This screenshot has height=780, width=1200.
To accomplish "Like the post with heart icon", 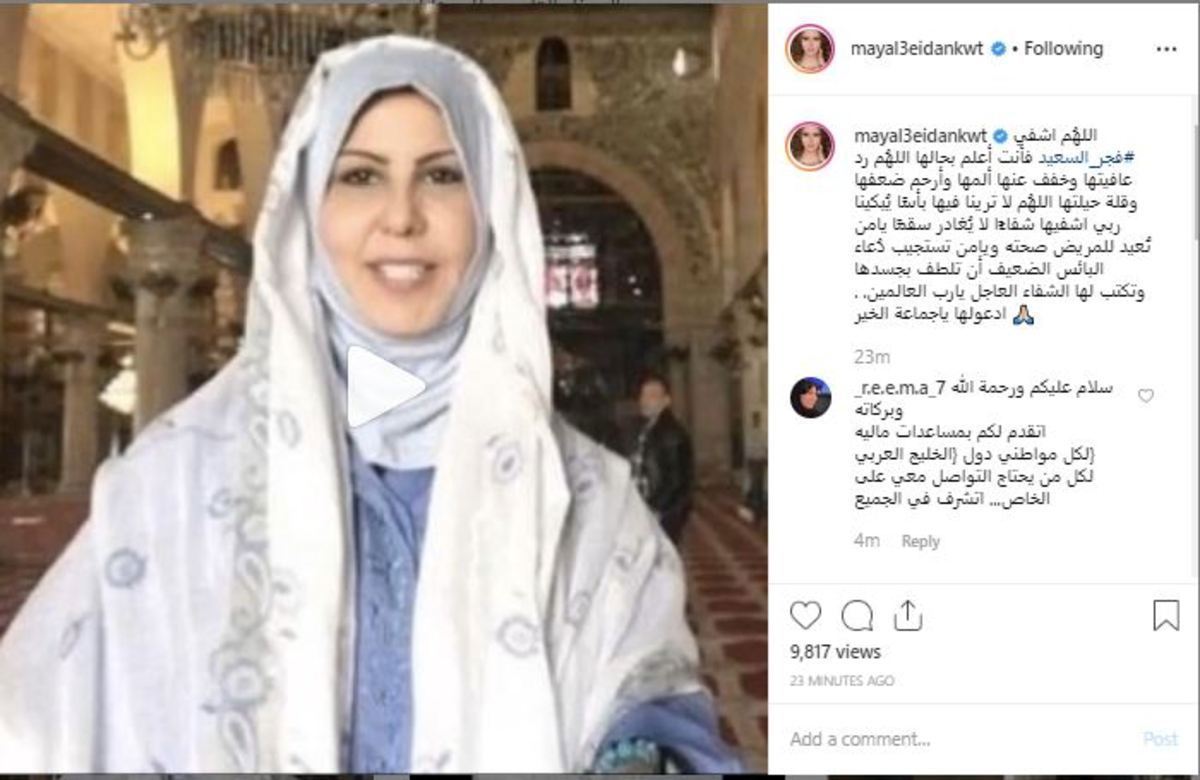I will pos(805,614).
